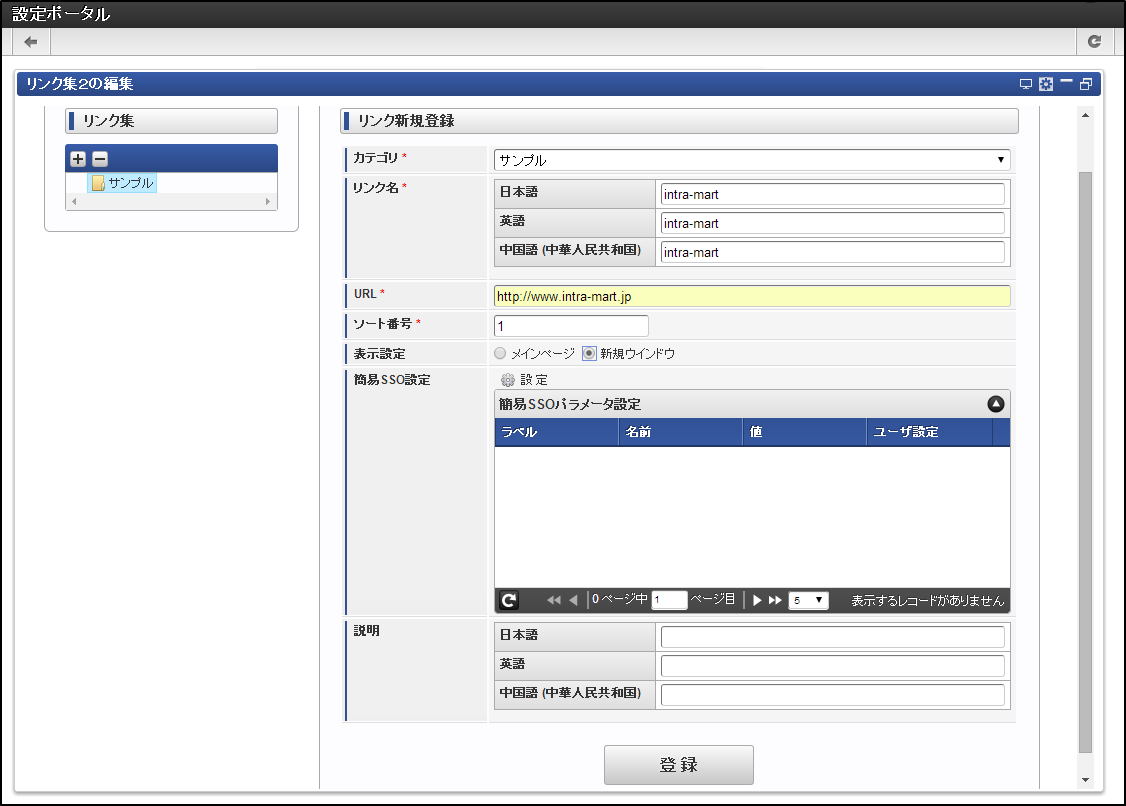Screen dimensions: 1126x806
Task: Click the monitor icon in the portlet header
Action: pyautogui.click(x=1025, y=84)
